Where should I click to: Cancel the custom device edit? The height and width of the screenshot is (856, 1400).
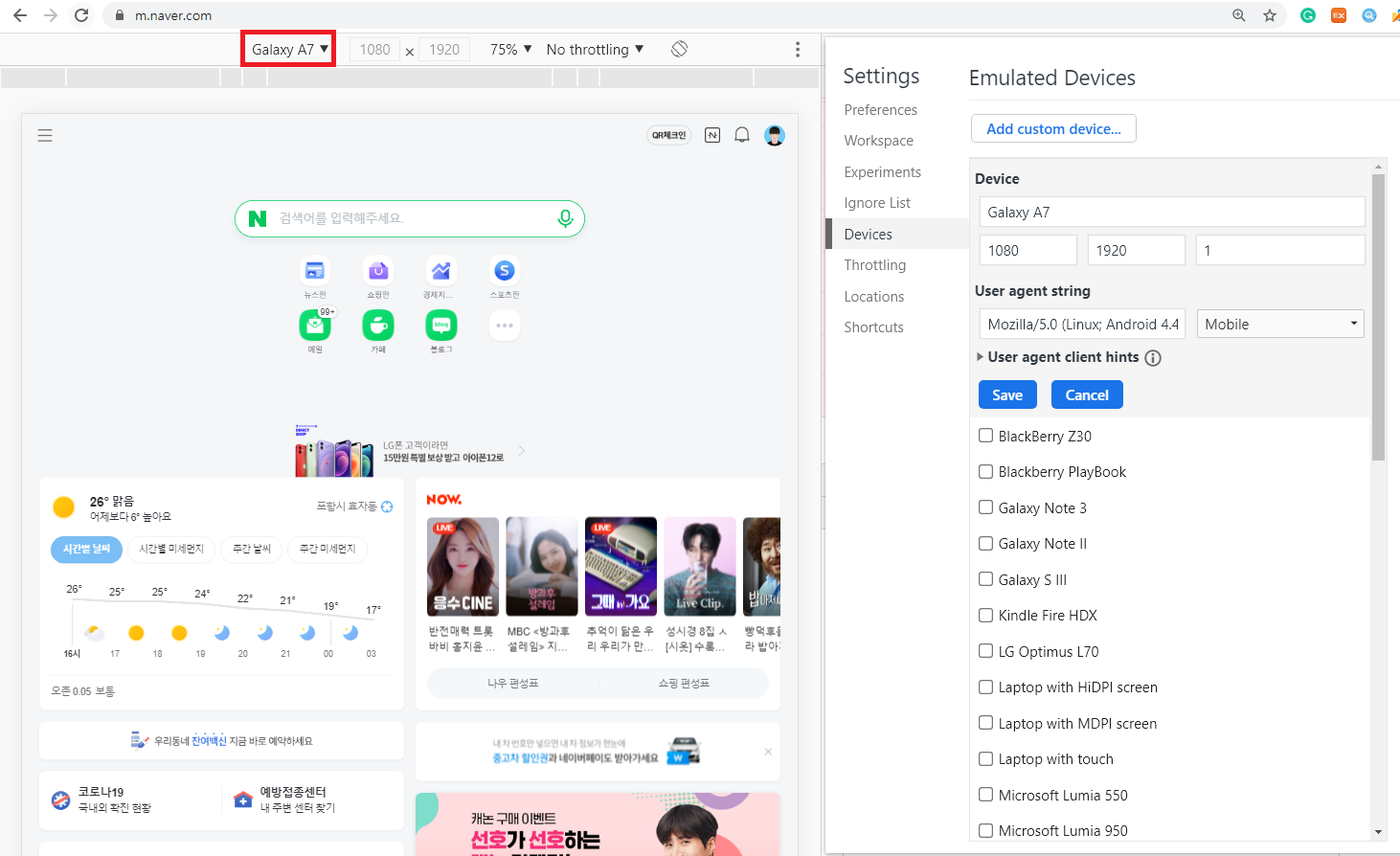(1087, 394)
